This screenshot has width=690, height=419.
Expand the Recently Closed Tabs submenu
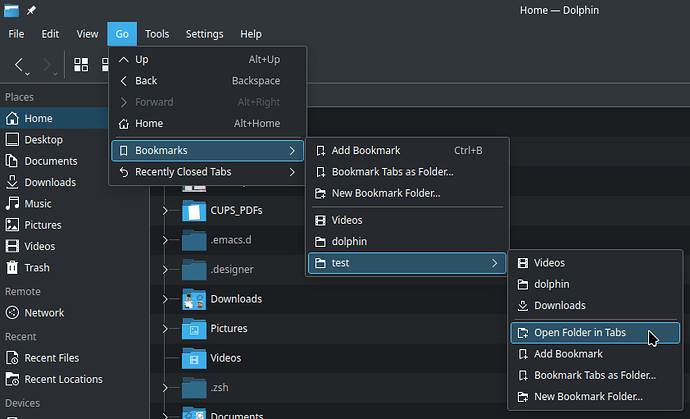coord(207,172)
